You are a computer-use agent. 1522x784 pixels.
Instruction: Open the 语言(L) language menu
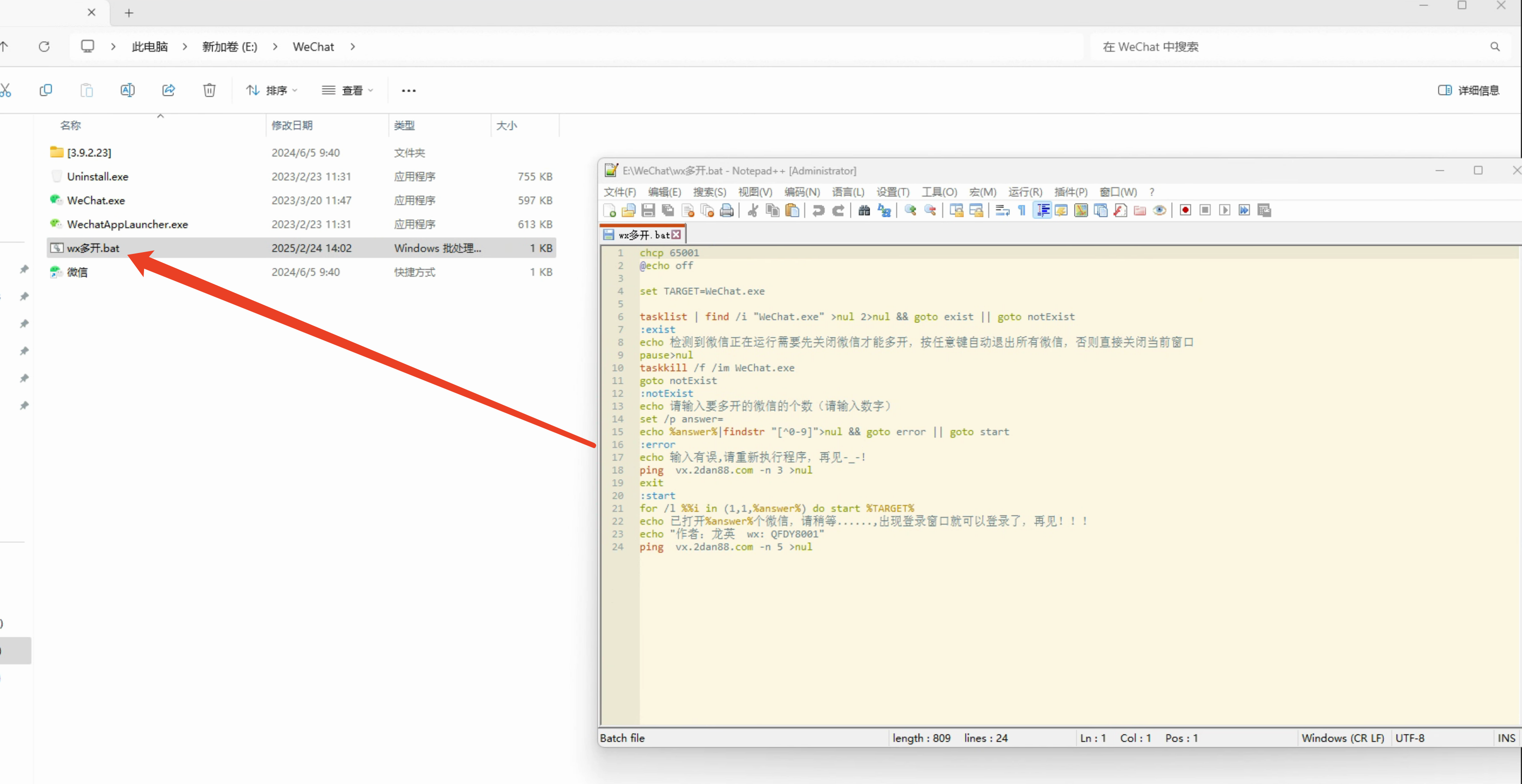[848, 192]
